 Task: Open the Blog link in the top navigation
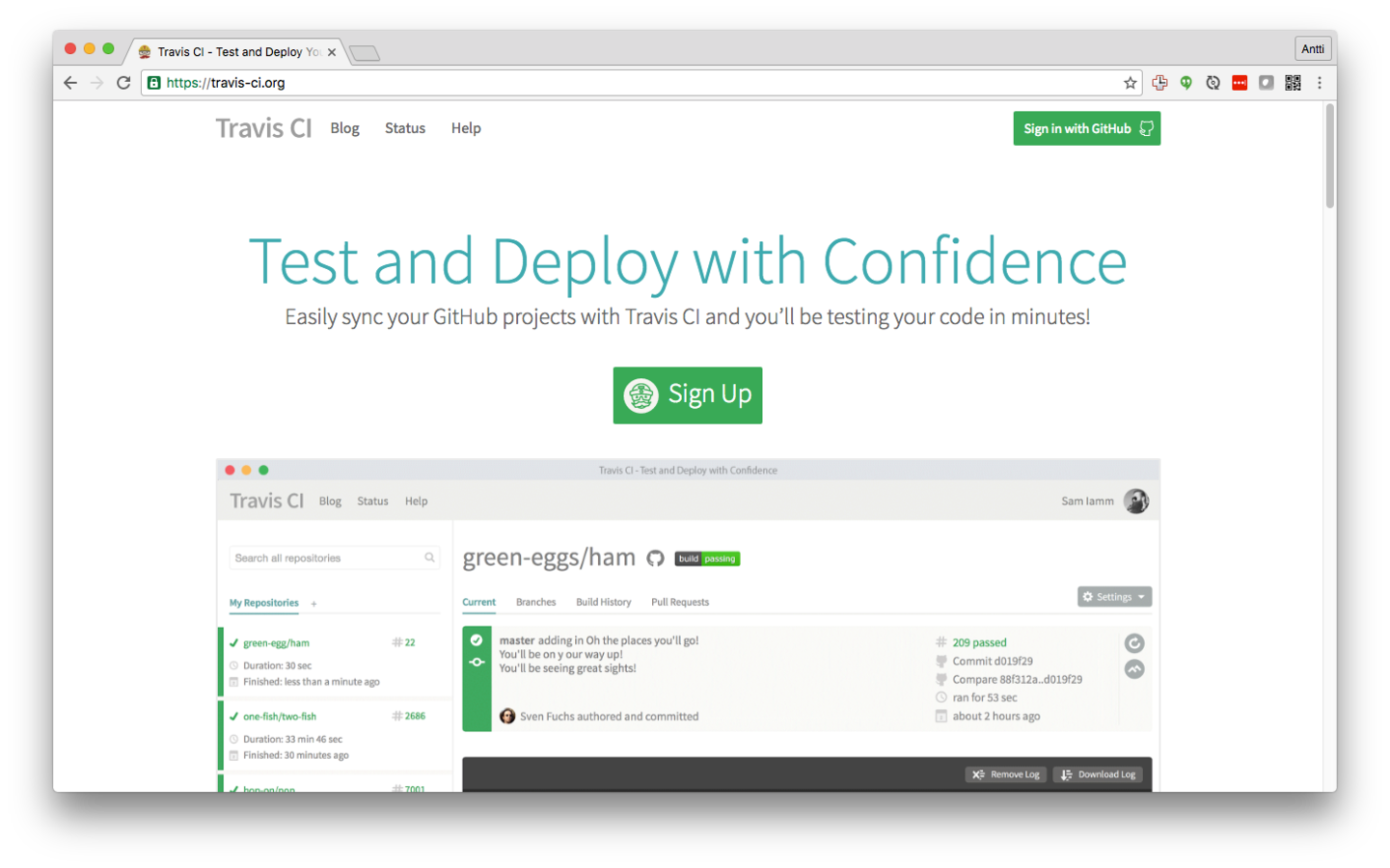click(x=344, y=128)
